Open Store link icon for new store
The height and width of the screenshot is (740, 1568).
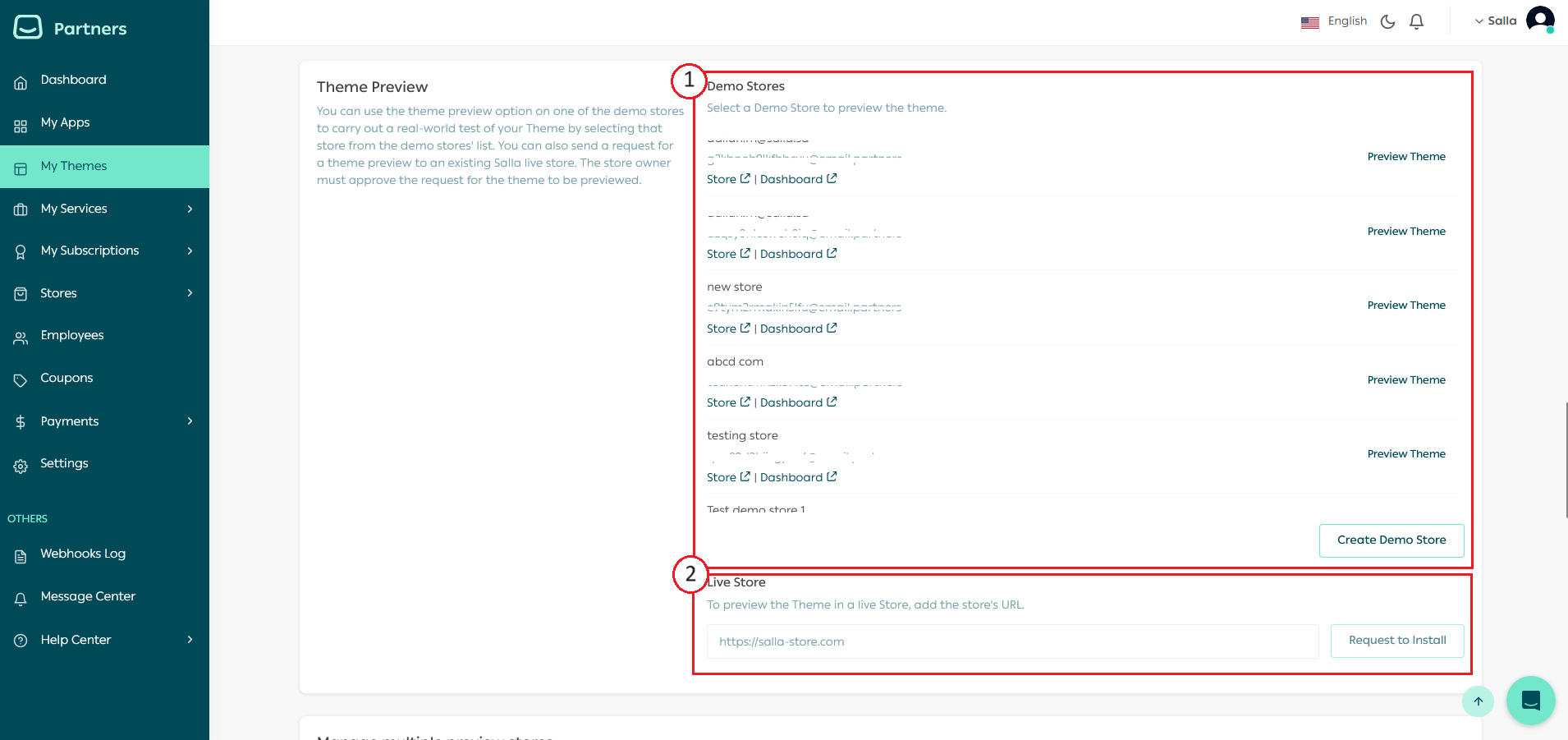tap(745, 328)
